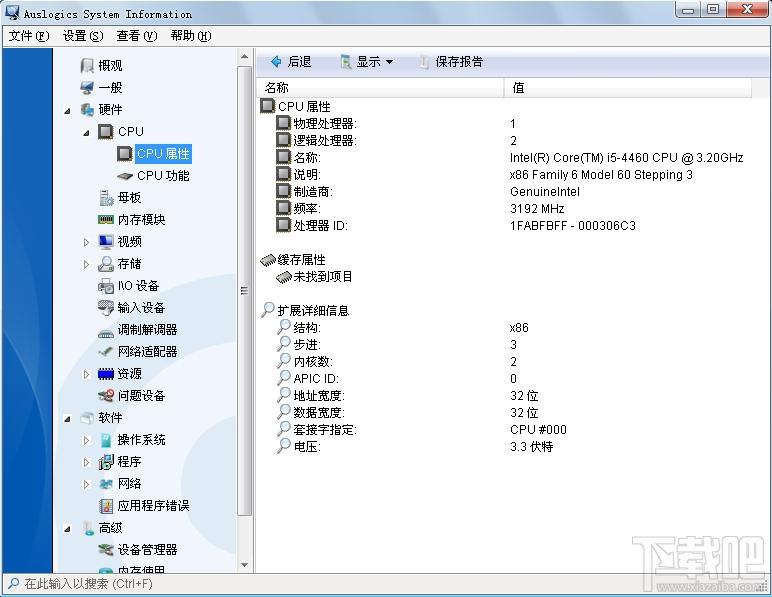Click the x86 Family 6 Model 60 value
The height and width of the screenshot is (597, 772).
(x=601, y=175)
